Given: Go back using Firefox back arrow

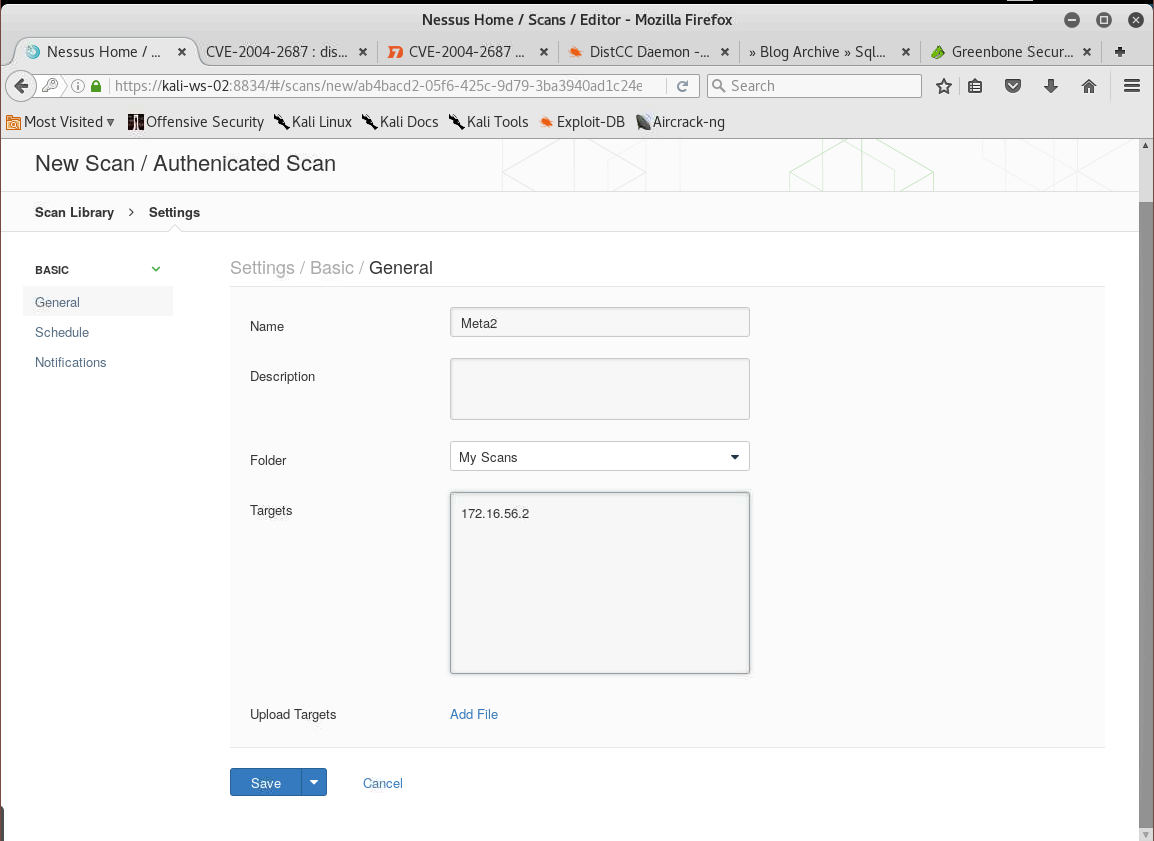Looking at the screenshot, I should pos(21,86).
